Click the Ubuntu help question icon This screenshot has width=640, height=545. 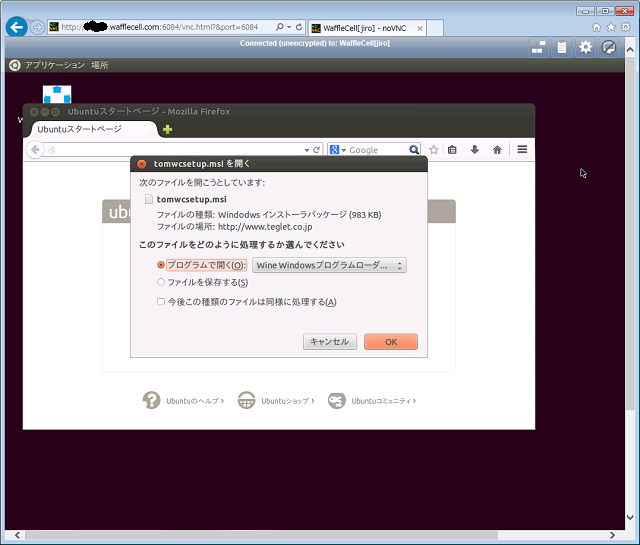coord(151,400)
